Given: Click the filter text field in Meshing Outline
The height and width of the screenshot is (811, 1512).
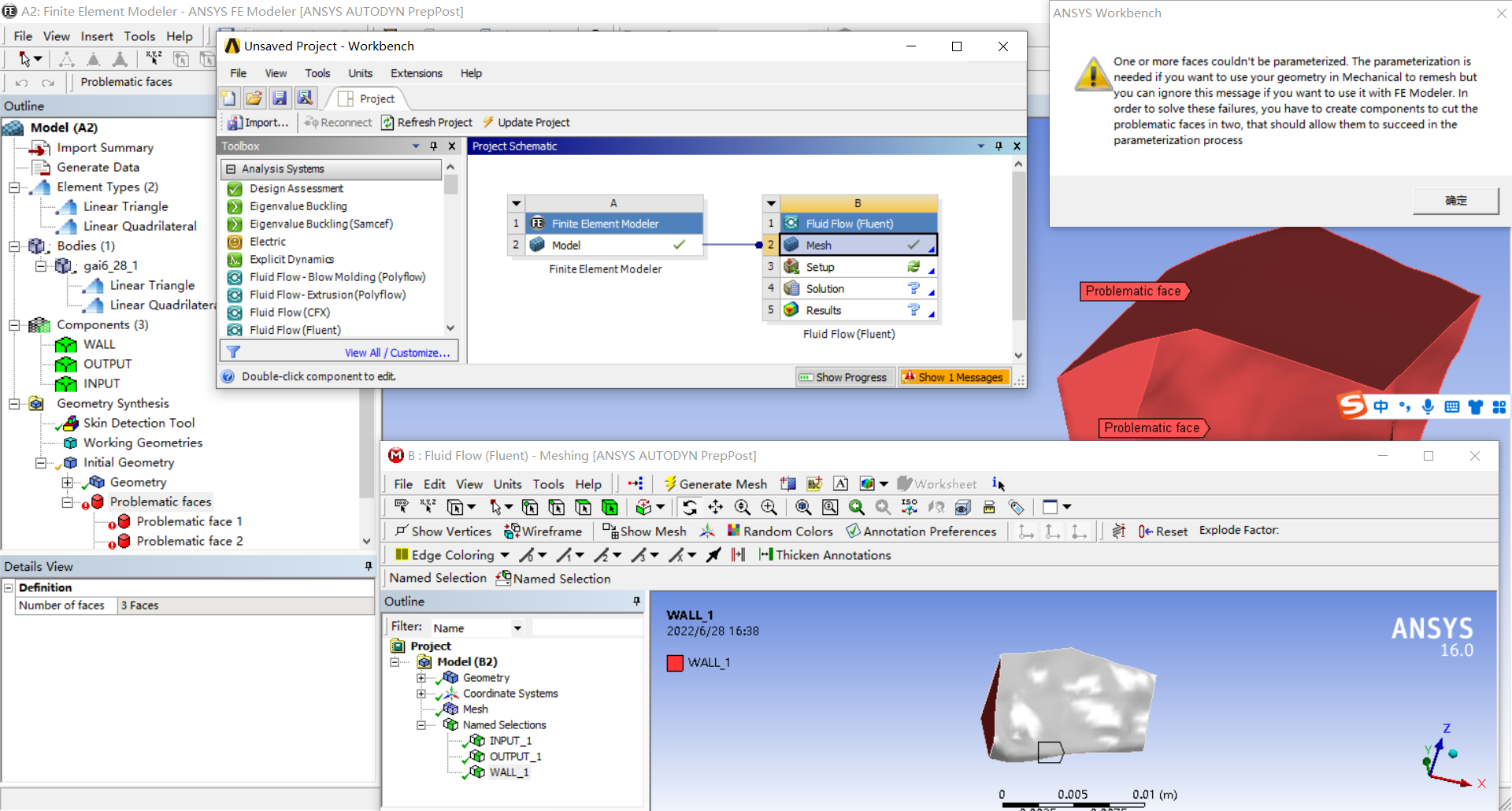Looking at the screenshot, I should [x=587, y=628].
